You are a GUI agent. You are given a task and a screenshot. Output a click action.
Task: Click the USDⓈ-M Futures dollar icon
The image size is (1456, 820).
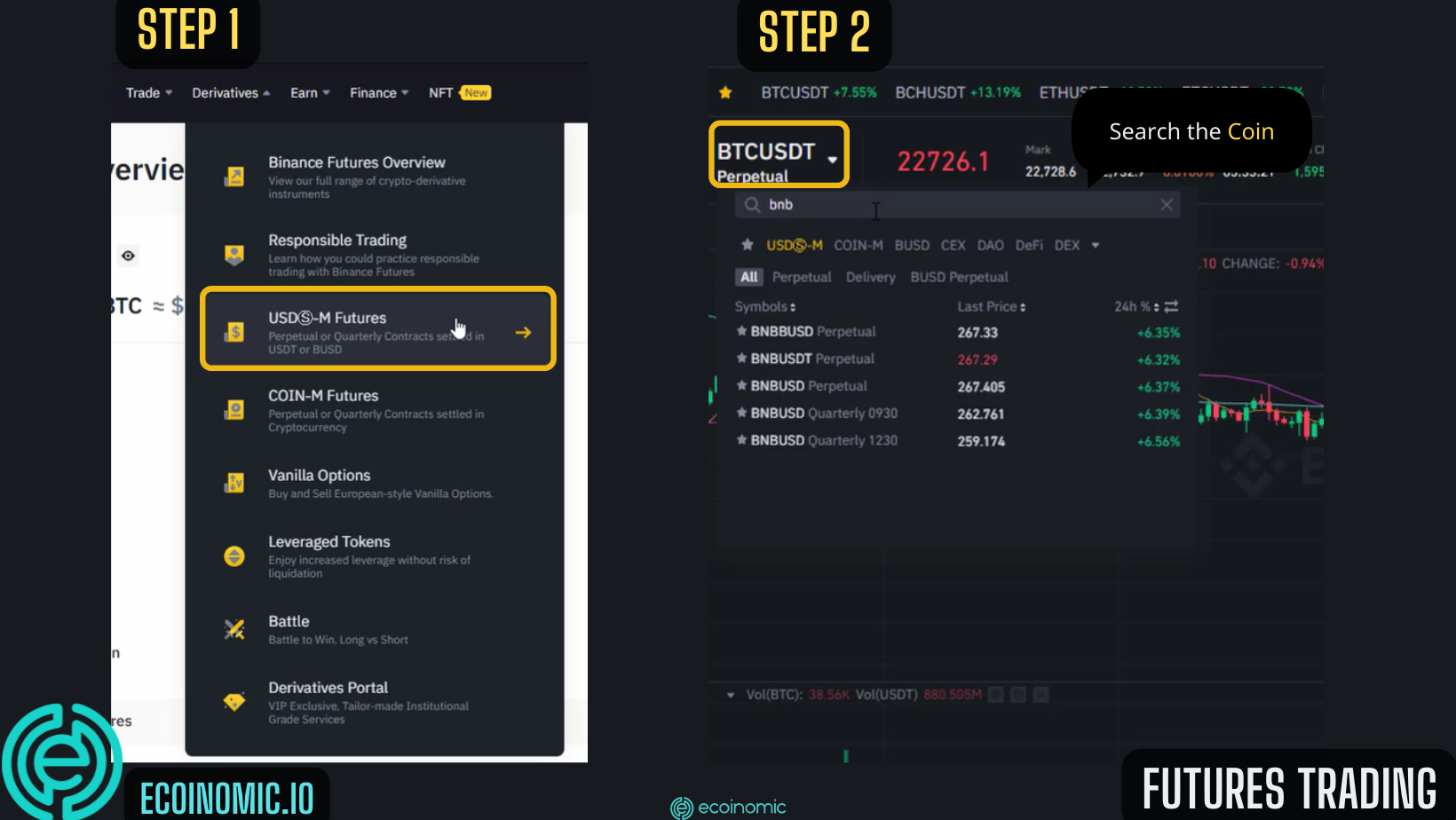[234, 332]
